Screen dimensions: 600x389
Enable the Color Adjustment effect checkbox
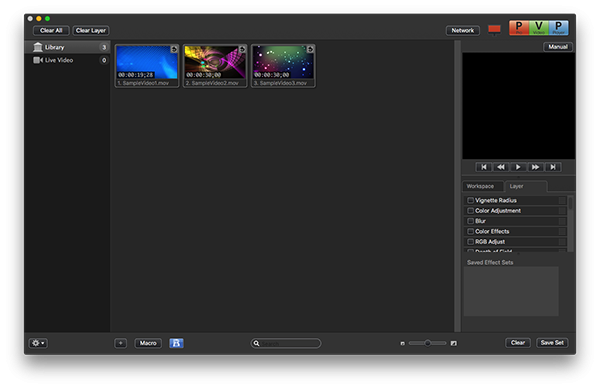click(x=470, y=210)
